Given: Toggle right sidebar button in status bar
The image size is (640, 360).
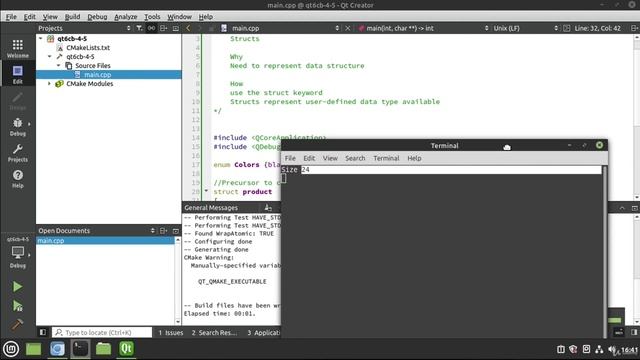Looking at the screenshot, I should 634,332.
